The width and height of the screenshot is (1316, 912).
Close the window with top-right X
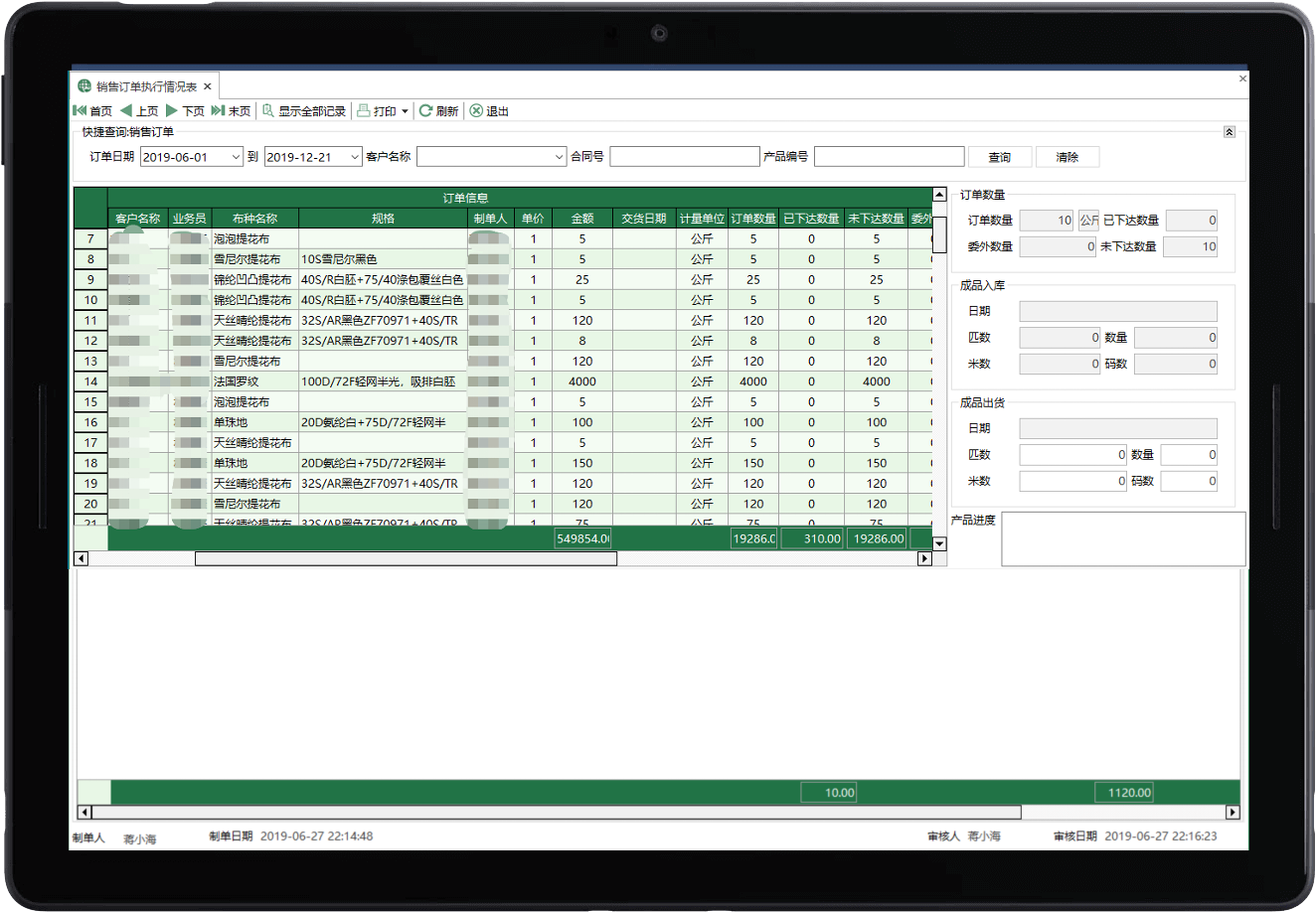(1242, 78)
